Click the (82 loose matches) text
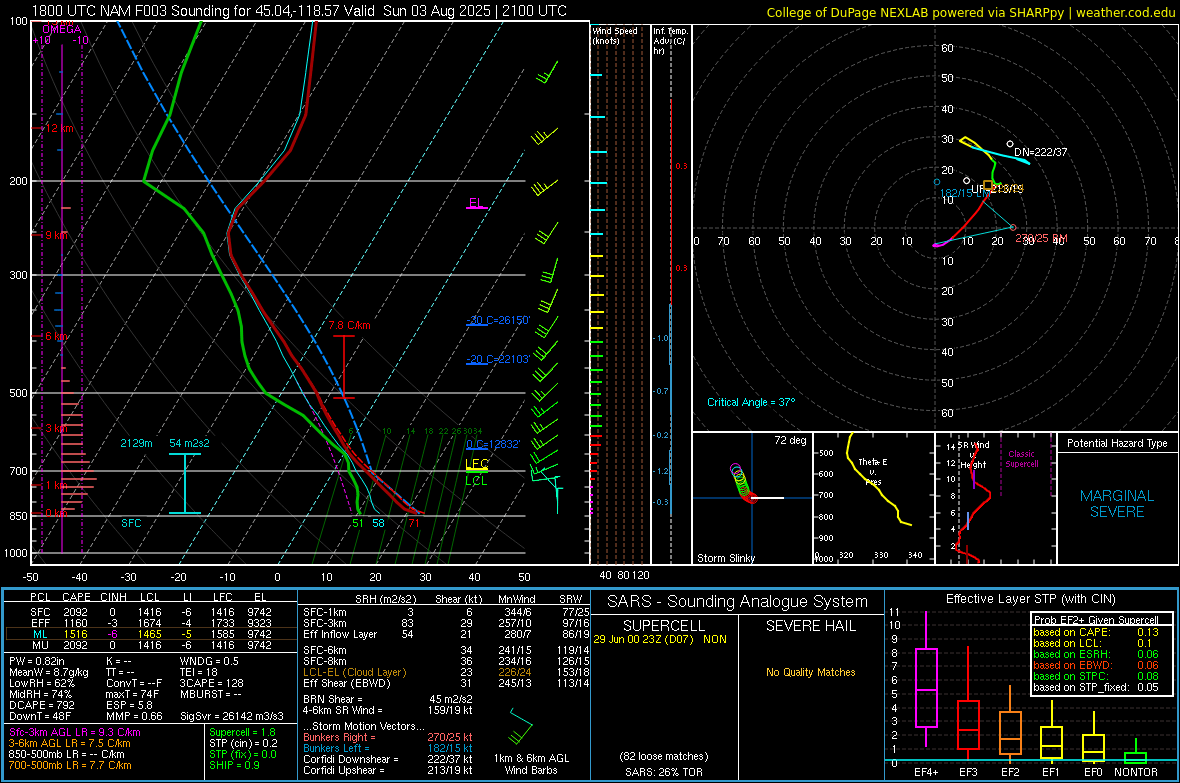This screenshot has width=1180, height=783. click(664, 756)
